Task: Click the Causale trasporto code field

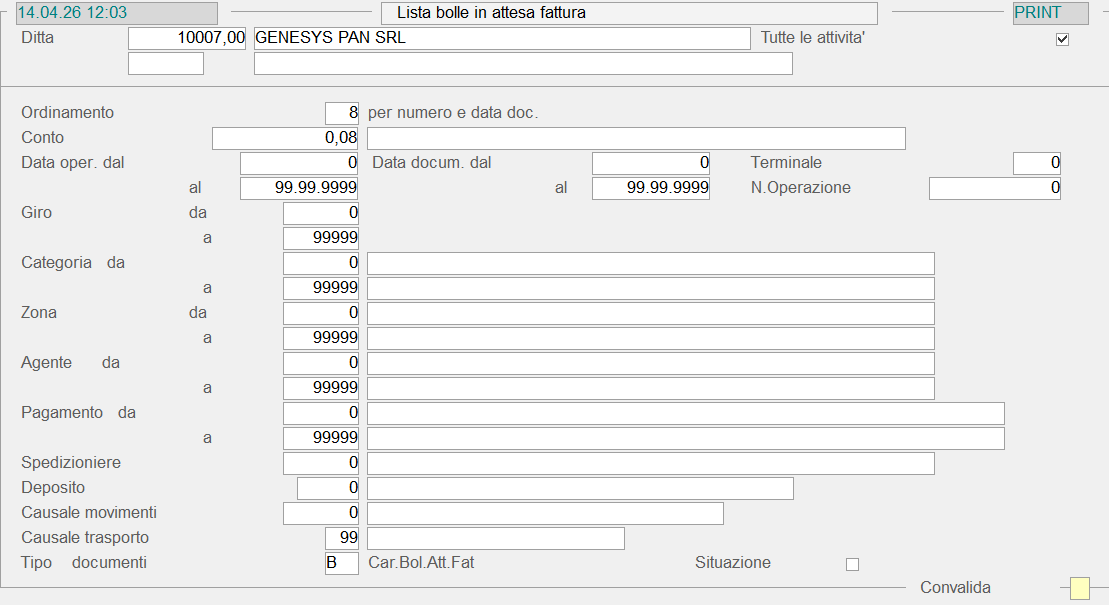Action: click(x=342, y=538)
